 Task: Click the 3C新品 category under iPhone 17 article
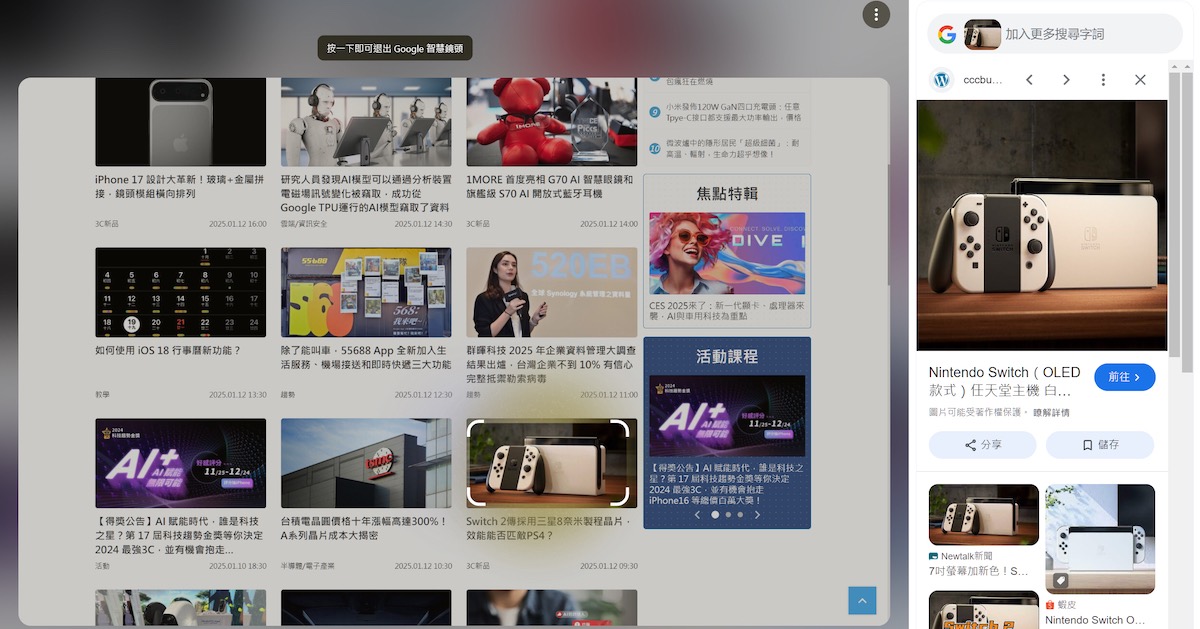coord(107,224)
